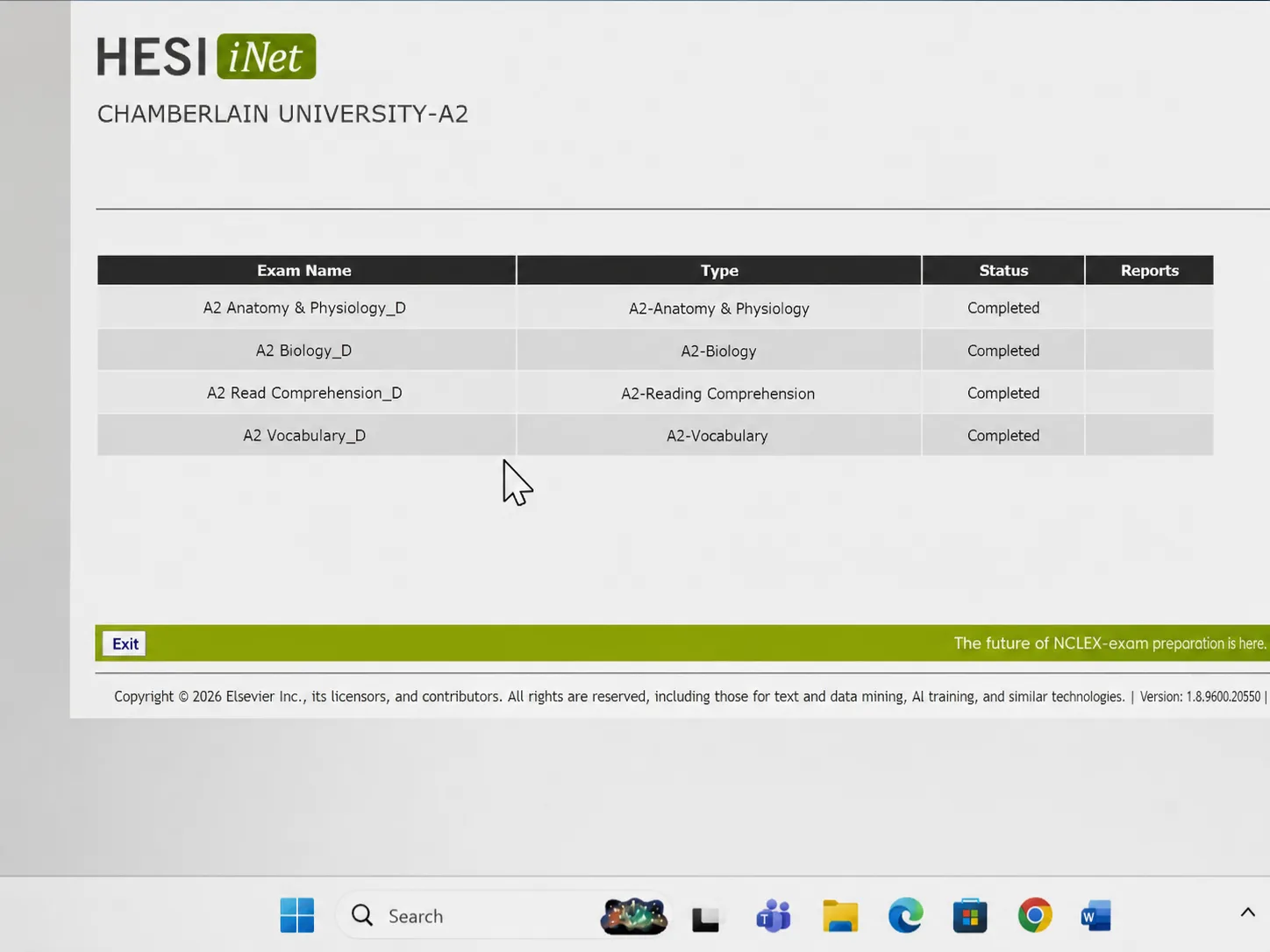
Task: Select the A2 Biology_D exam name
Action: 303,351
